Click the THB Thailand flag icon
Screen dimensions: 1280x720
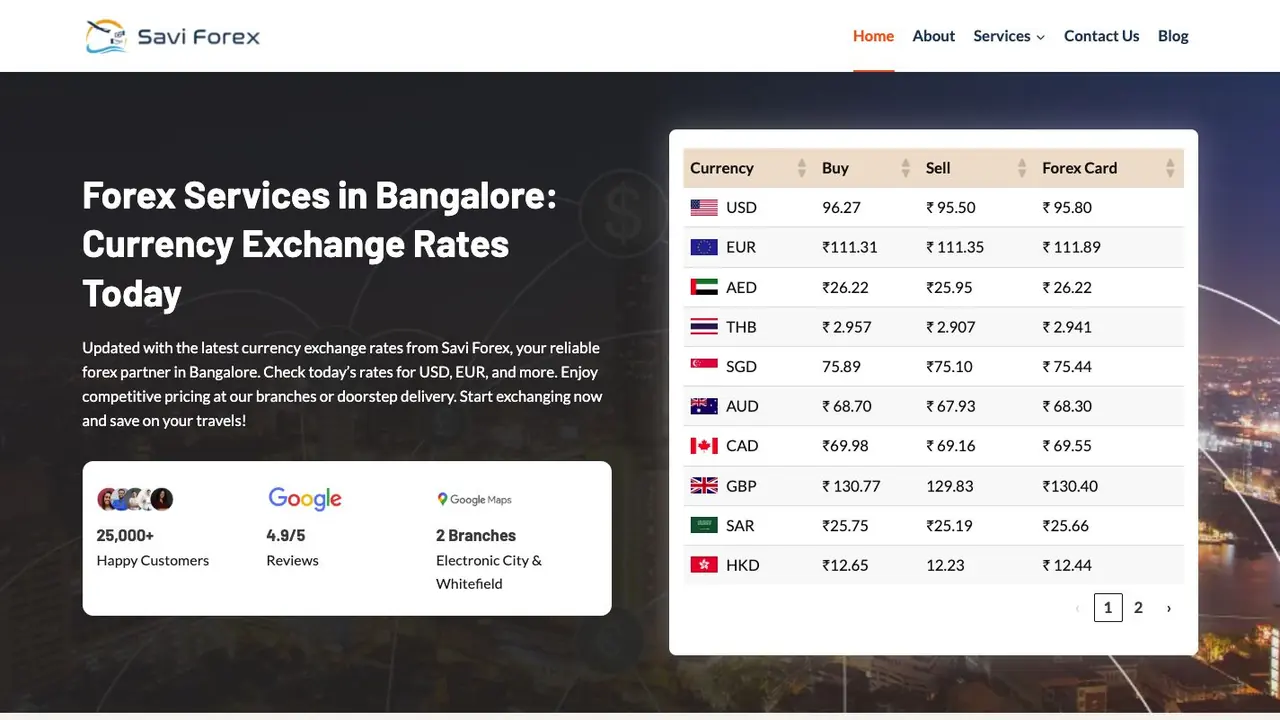(704, 327)
